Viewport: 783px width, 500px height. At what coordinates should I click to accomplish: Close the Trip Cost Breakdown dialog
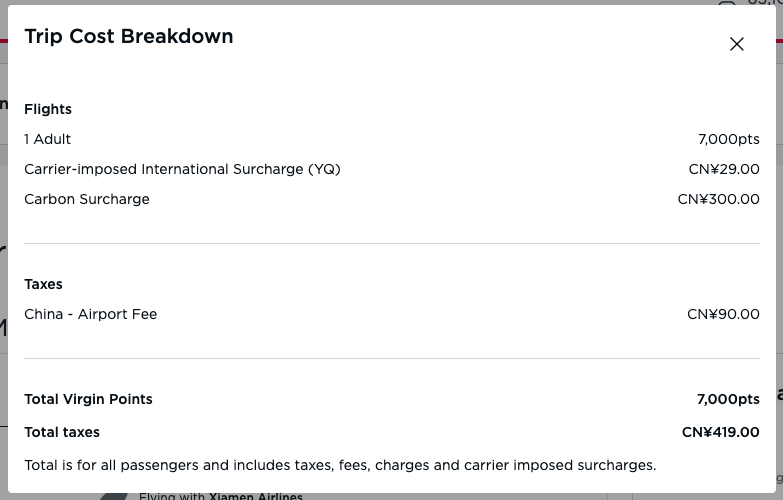[x=737, y=44]
